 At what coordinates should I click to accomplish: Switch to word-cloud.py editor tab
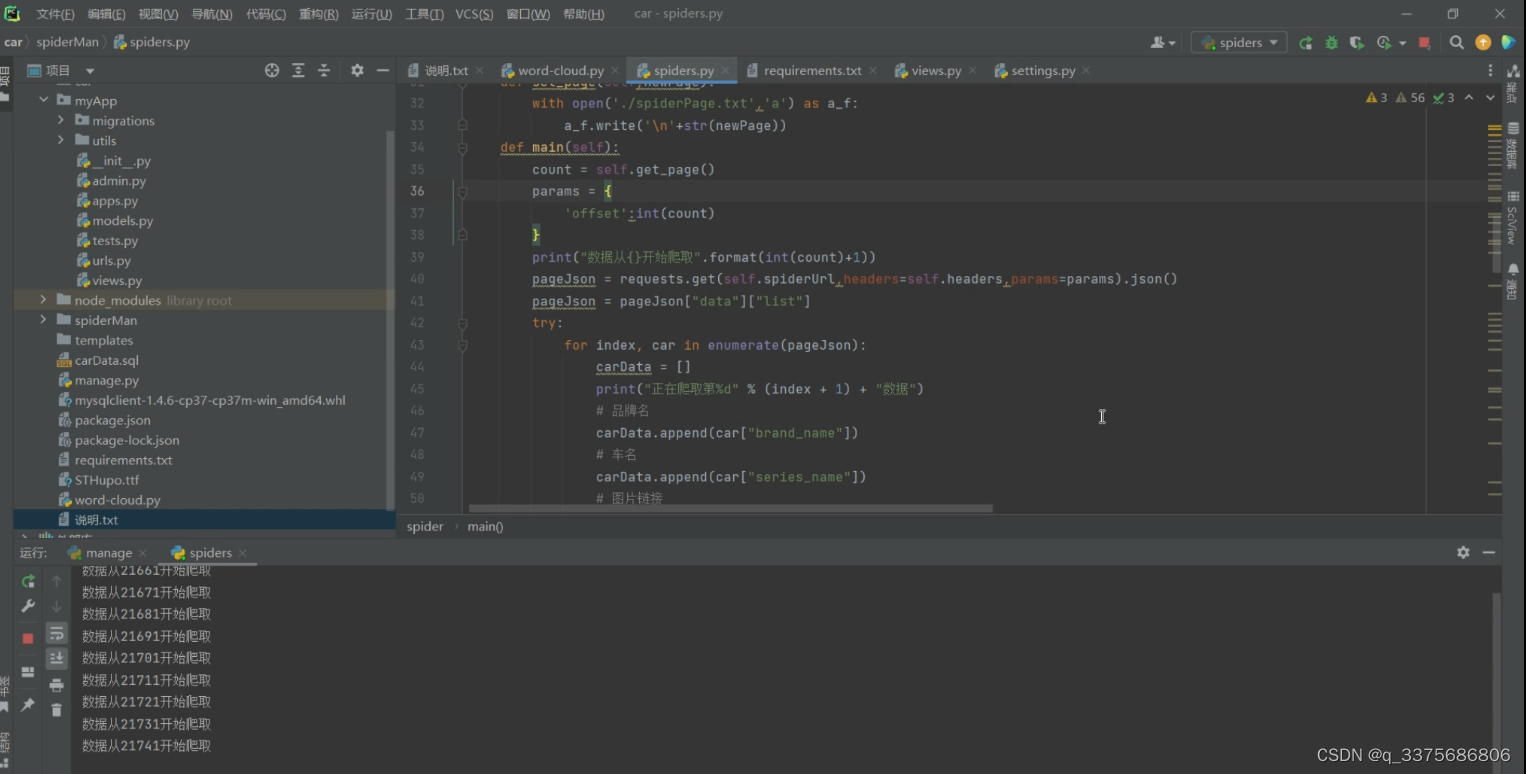[x=561, y=70]
